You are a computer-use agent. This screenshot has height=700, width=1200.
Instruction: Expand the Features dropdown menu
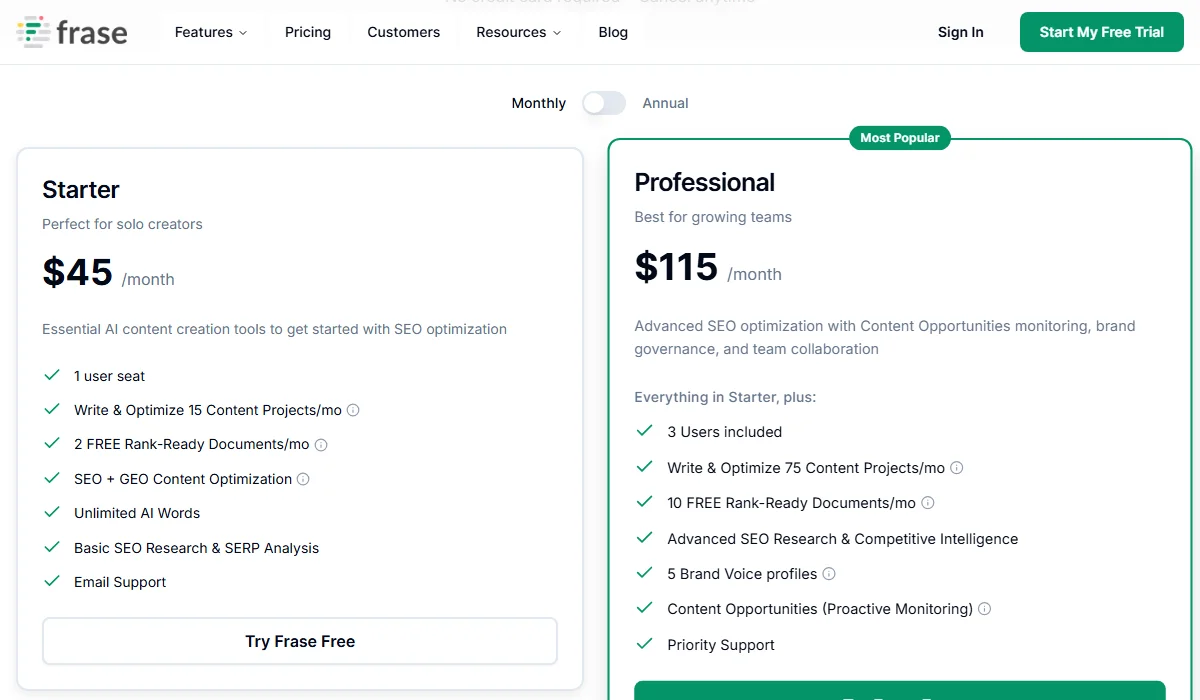pos(210,32)
